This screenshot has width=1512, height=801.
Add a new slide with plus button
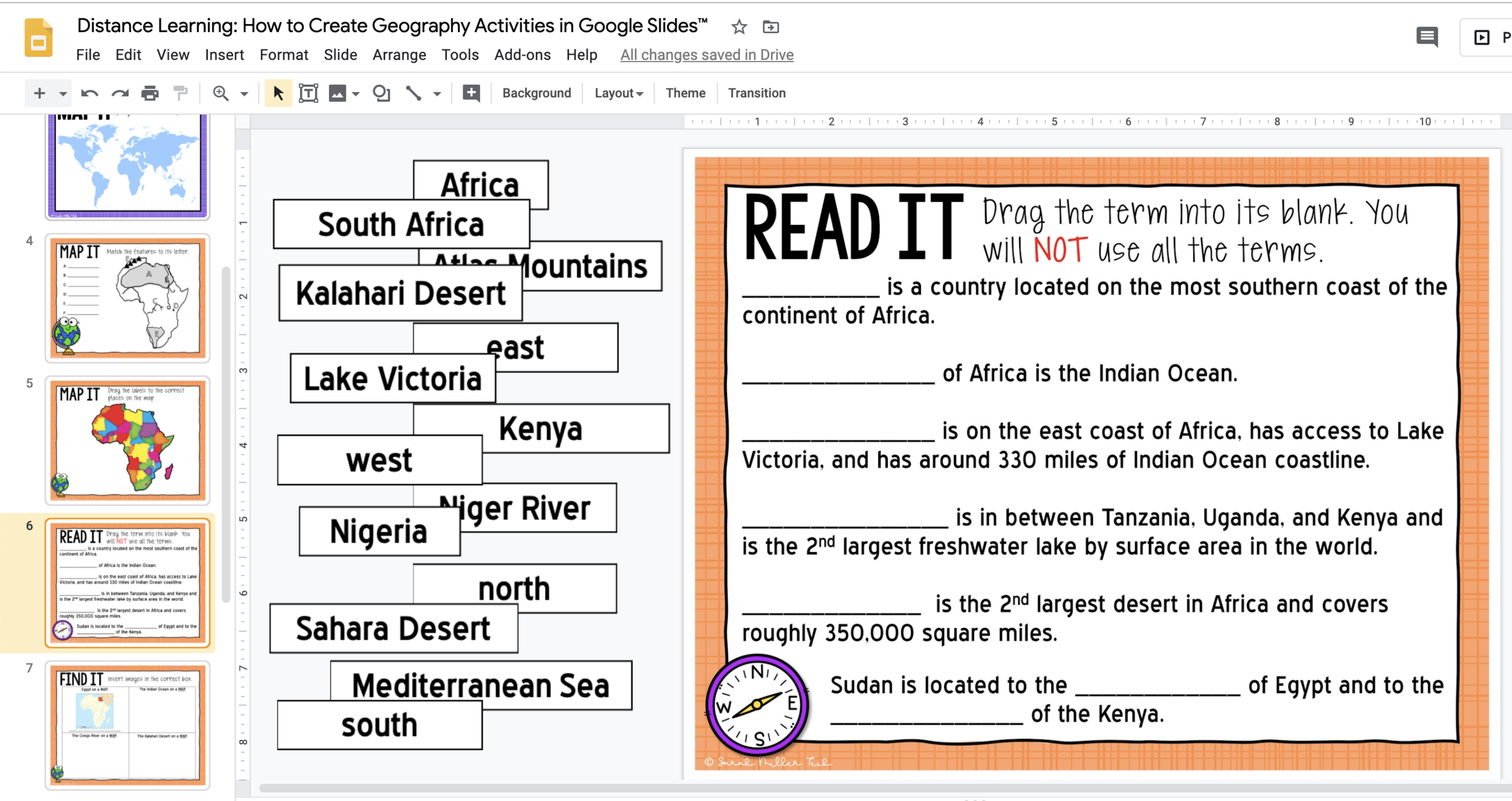click(39, 93)
